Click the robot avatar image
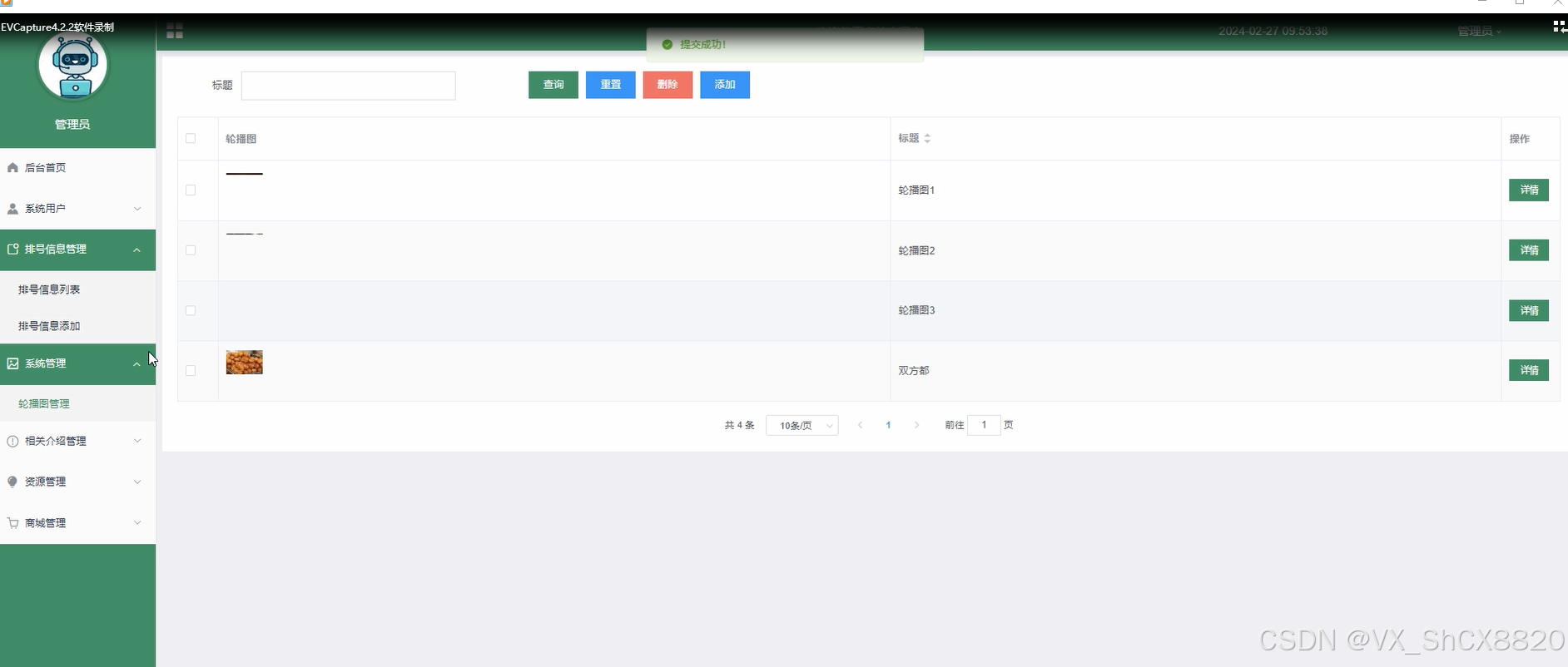This screenshot has width=1568, height=667. tap(73, 66)
